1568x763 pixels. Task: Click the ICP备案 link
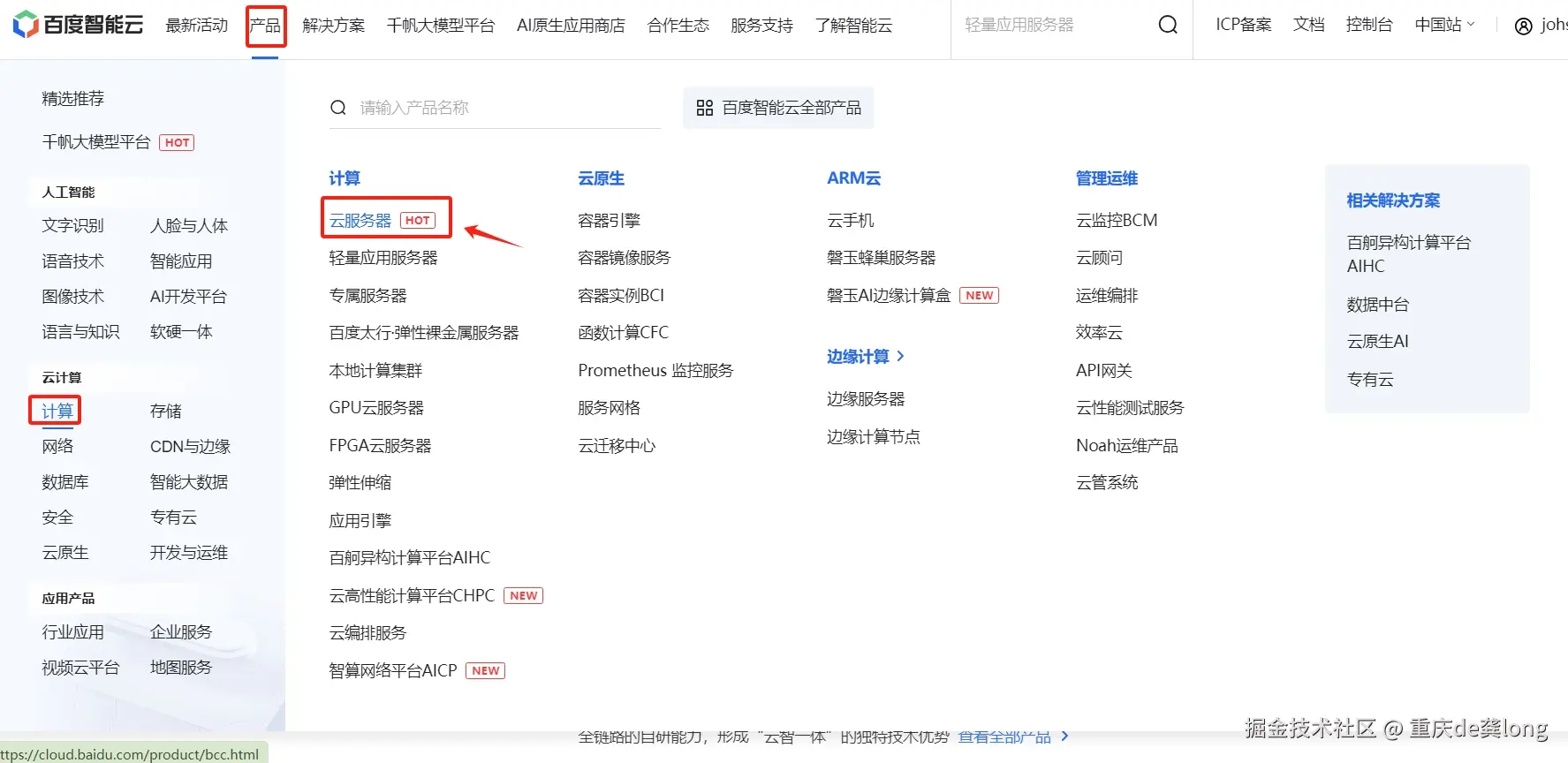click(1243, 25)
